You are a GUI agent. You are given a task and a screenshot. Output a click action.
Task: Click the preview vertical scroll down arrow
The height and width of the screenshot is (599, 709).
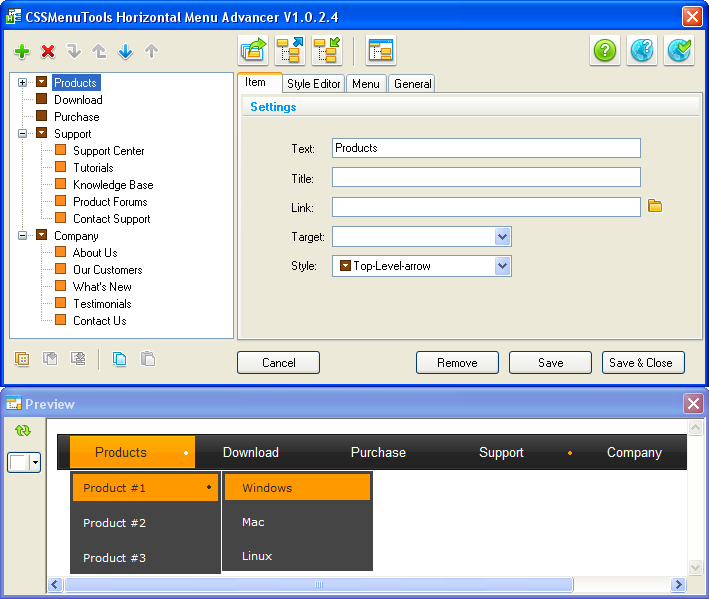click(x=695, y=567)
